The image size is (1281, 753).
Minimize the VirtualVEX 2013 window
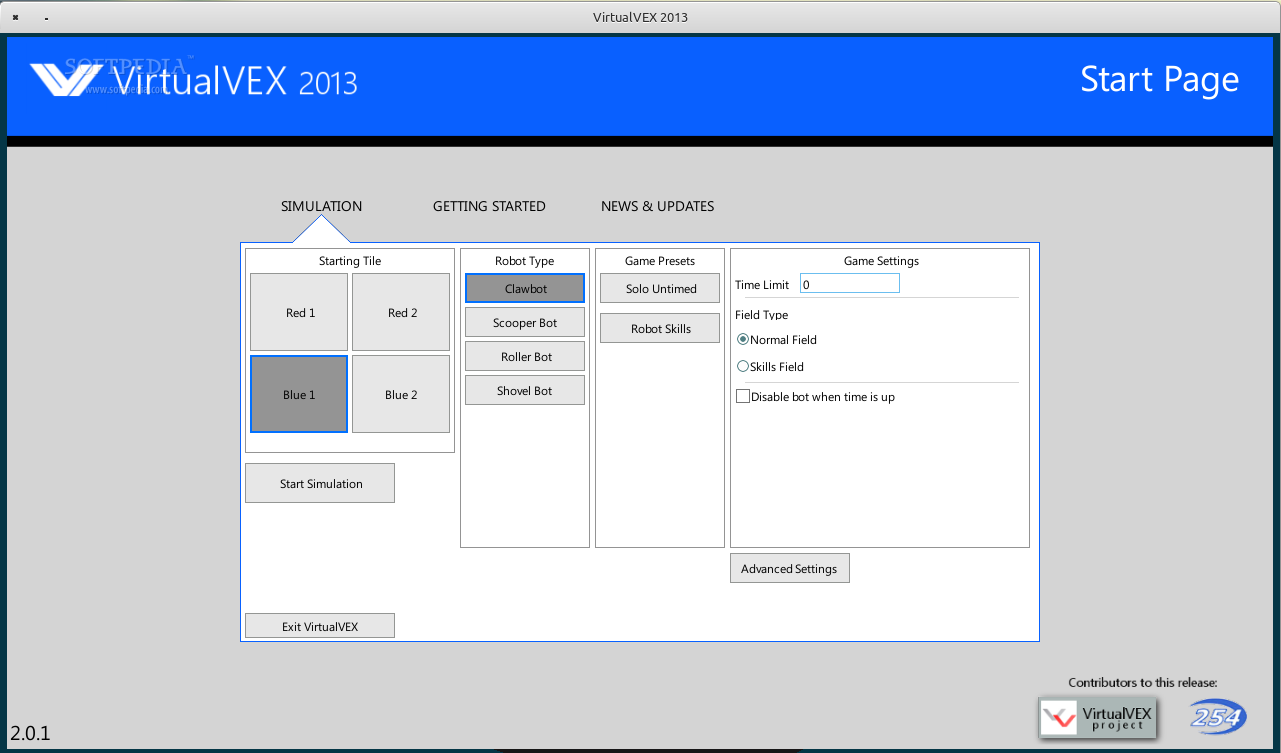(47, 17)
